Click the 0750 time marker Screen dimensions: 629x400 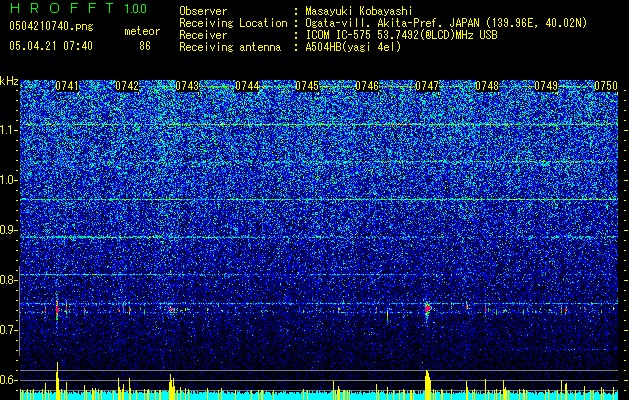[x=606, y=86]
